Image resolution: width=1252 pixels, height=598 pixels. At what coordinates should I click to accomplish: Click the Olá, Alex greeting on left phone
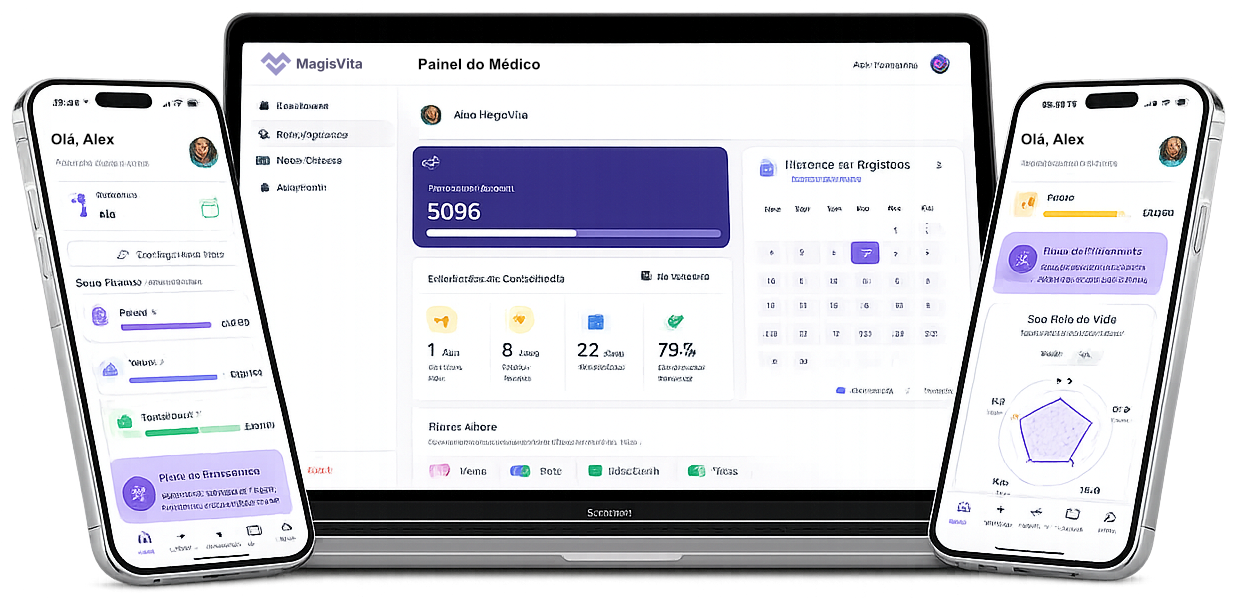[x=83, y=139]
